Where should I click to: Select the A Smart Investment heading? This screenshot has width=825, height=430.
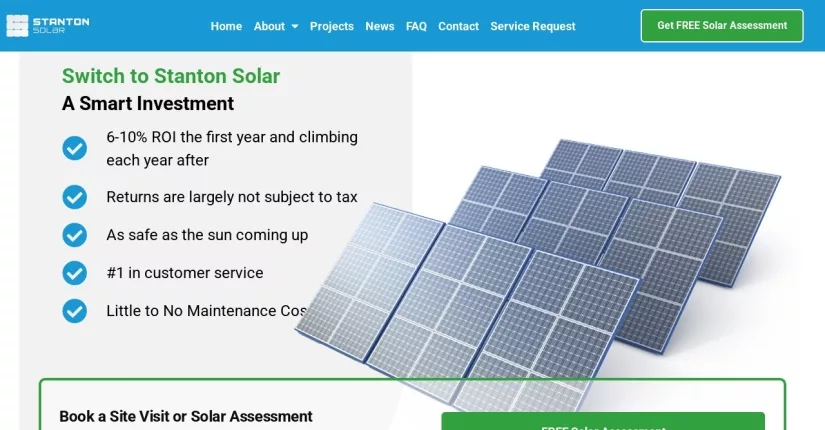(x=148, y=103)
